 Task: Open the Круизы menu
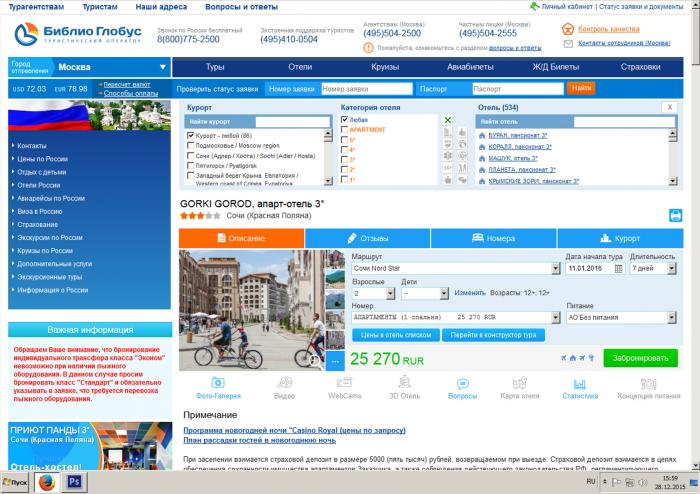385,67
